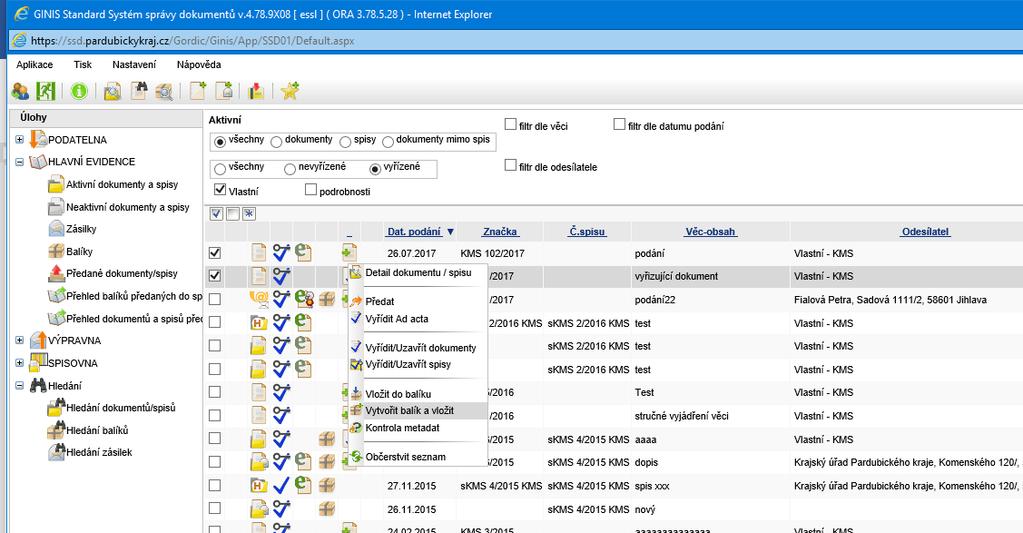Expand the VÝPRAVNA tree node
Viewport: 1023px width, 533px height.
tap(20, 341)
